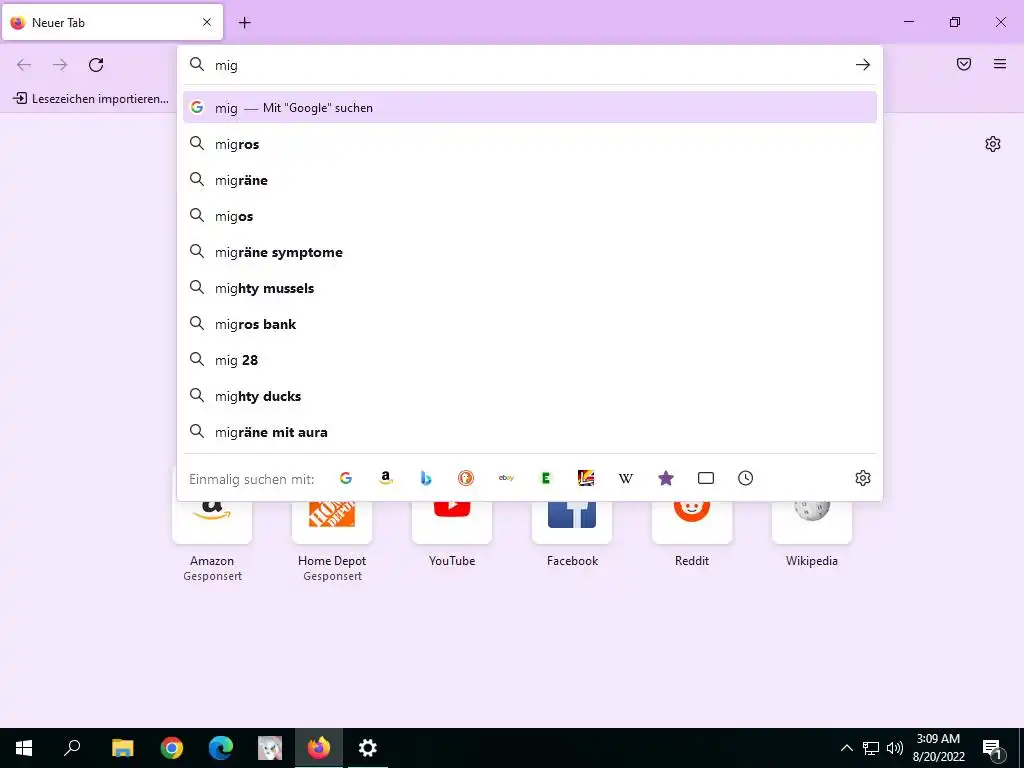
Task: Search once with LEO dictionary icon
Action: [x=586, y=478]
